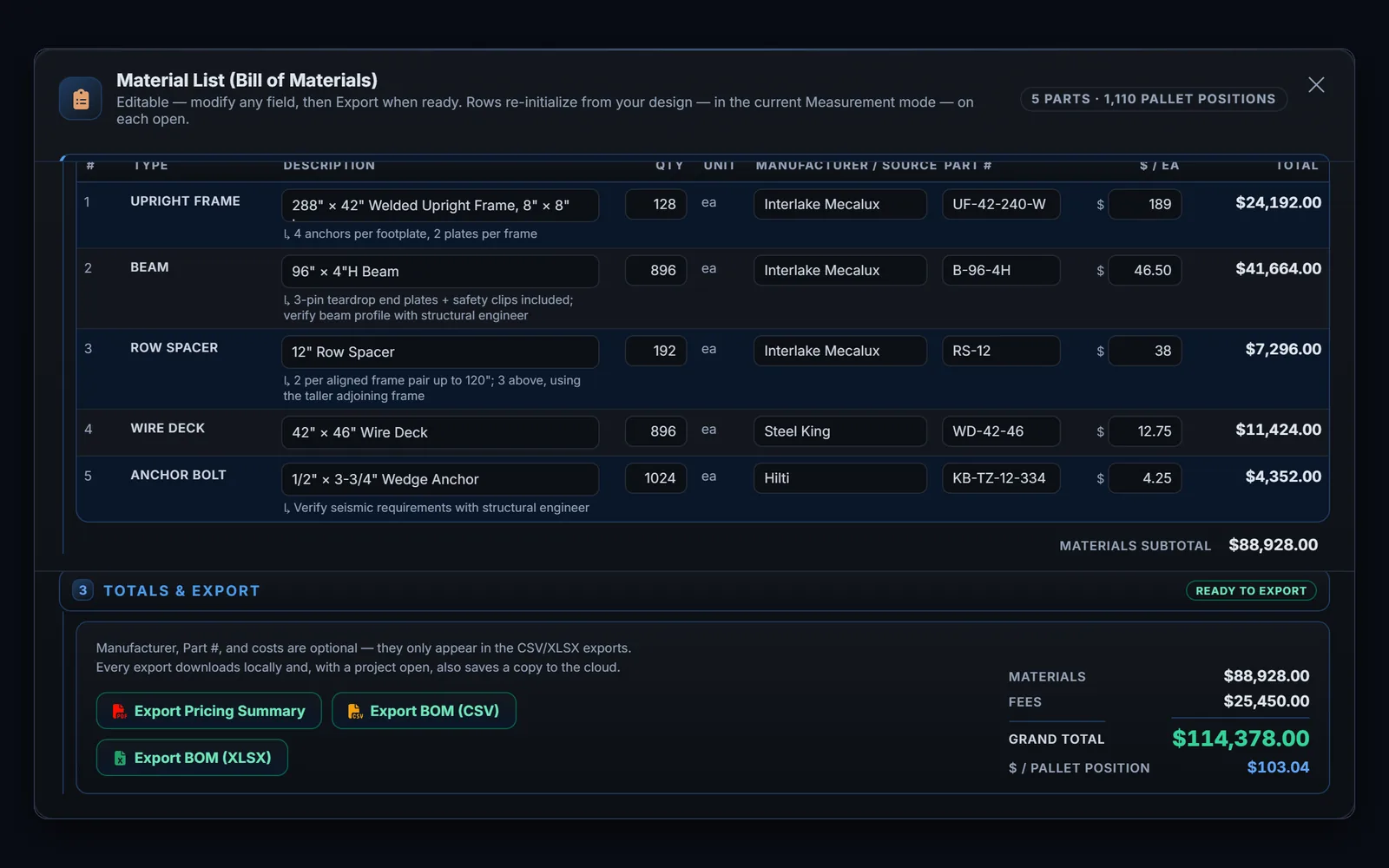
Task: Click the "4 anchors per footplate" note
Action: coord(410,233)
